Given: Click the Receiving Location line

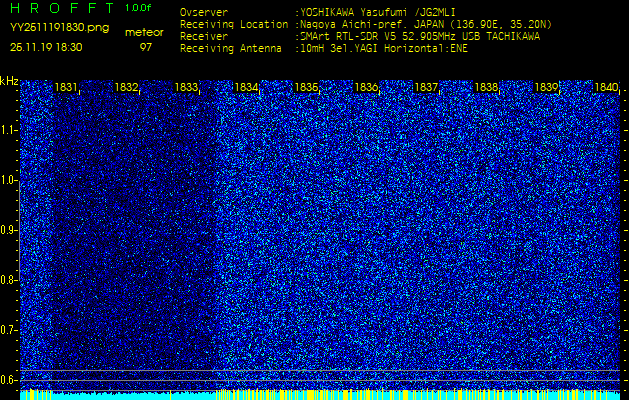Looking at the screenshot, I should click(x=366, y=25).
